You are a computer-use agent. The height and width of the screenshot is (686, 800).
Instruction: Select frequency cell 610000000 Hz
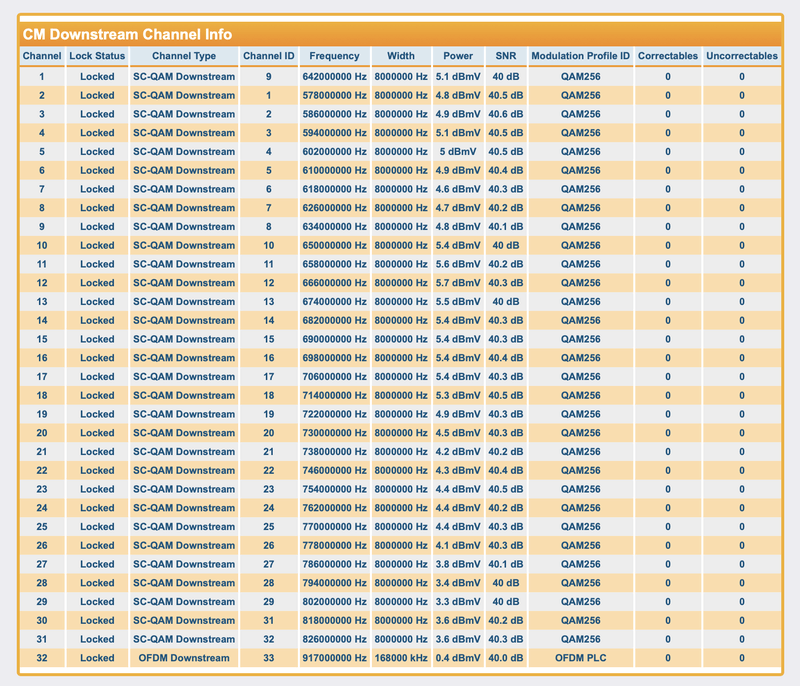(x=334, y=170)
